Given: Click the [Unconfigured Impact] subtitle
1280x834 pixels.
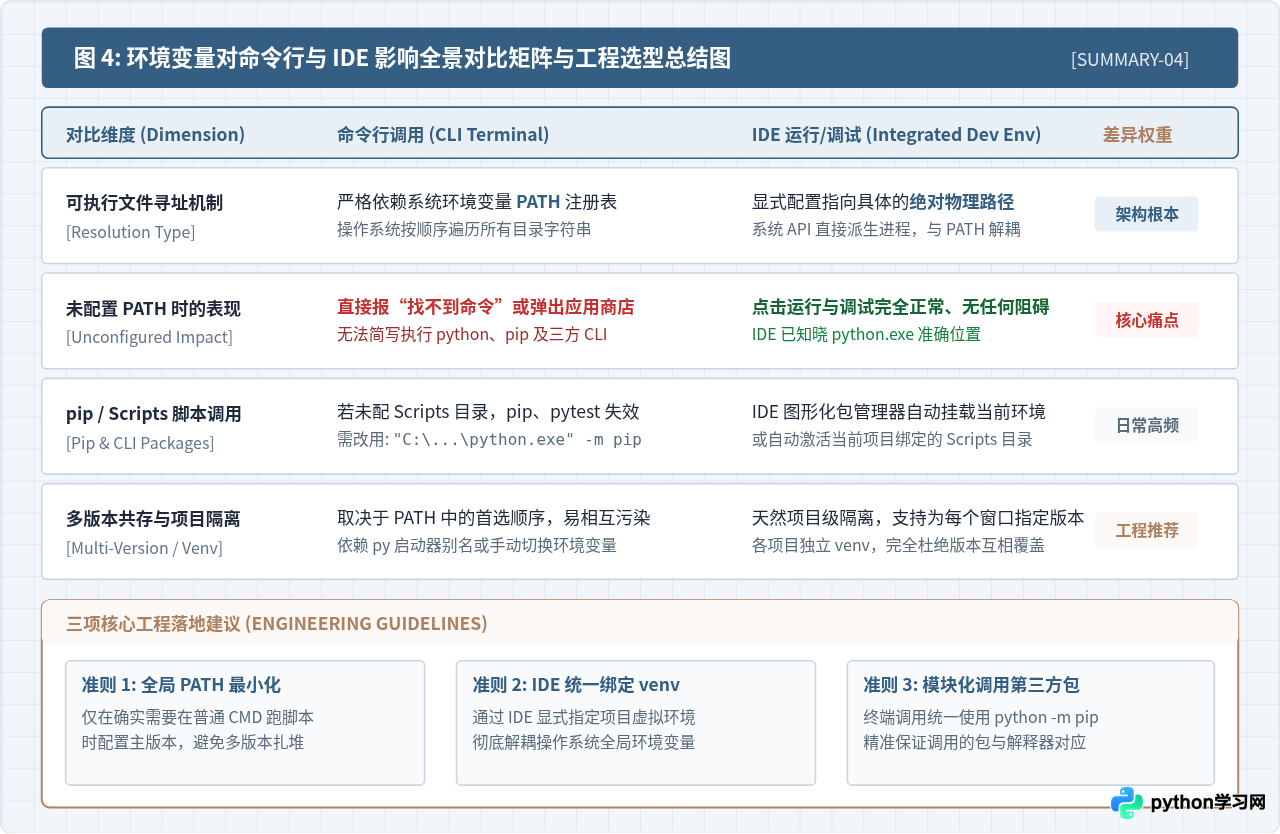Looking at the screenshot, I should tap(149, 337).
